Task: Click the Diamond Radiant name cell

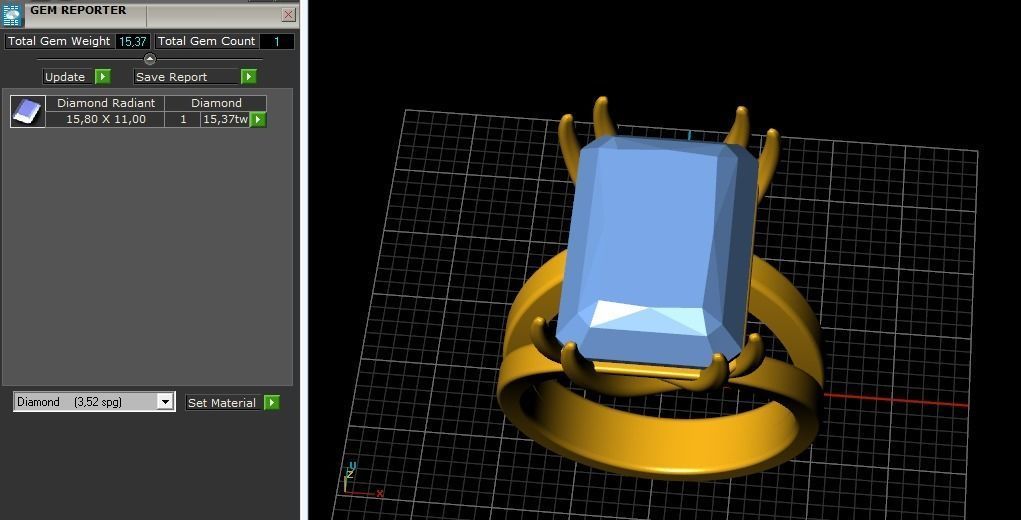Action: point(105,103)
